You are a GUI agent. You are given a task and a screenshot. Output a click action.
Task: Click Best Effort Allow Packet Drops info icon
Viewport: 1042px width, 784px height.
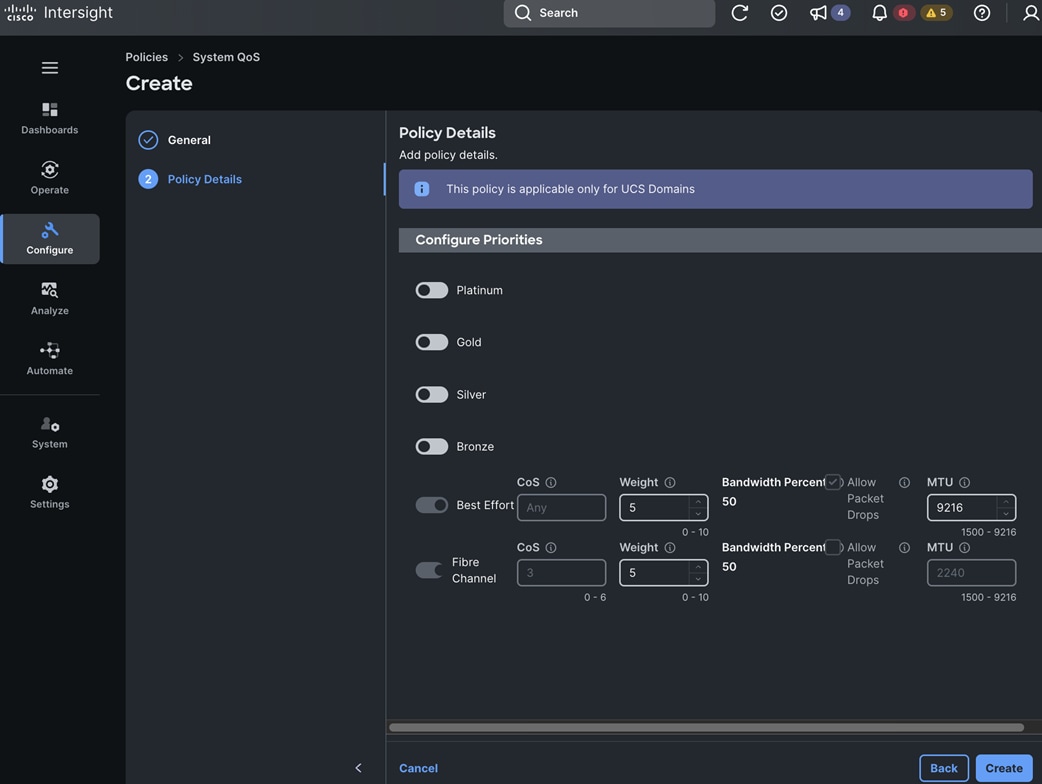[x=904, y=482]
